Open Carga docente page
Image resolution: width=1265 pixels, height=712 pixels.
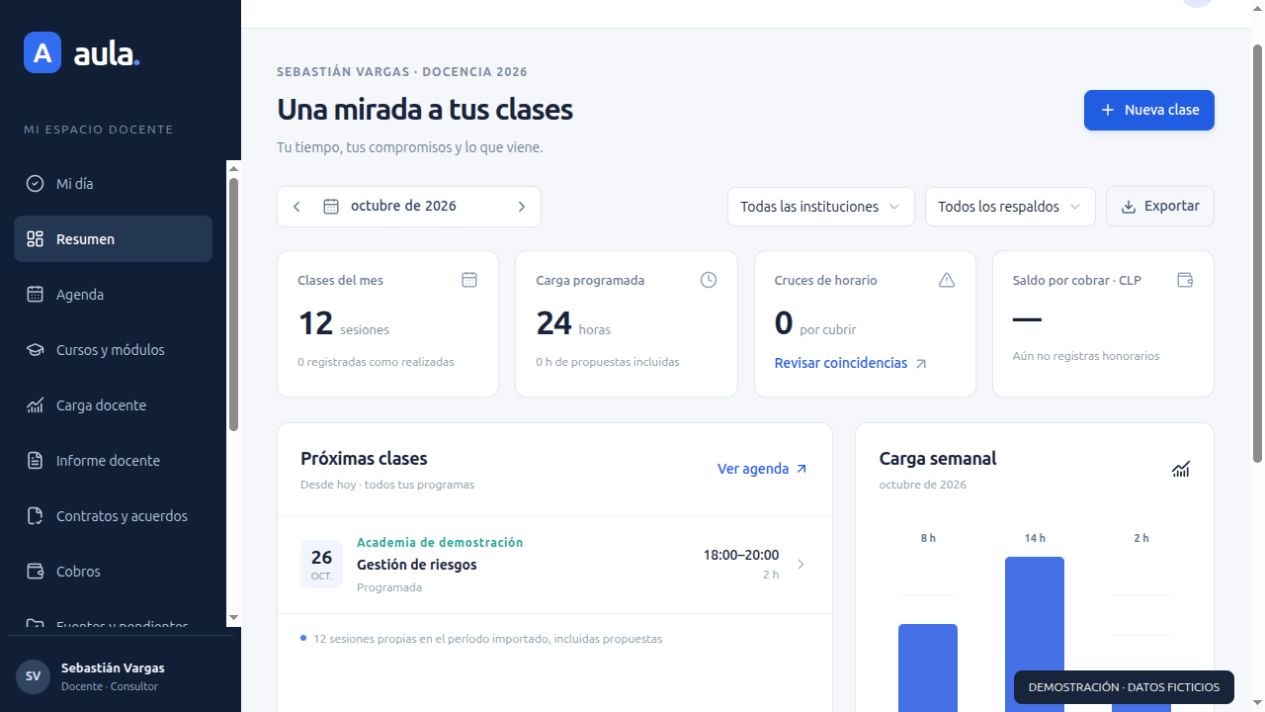[x=113, y=405]
